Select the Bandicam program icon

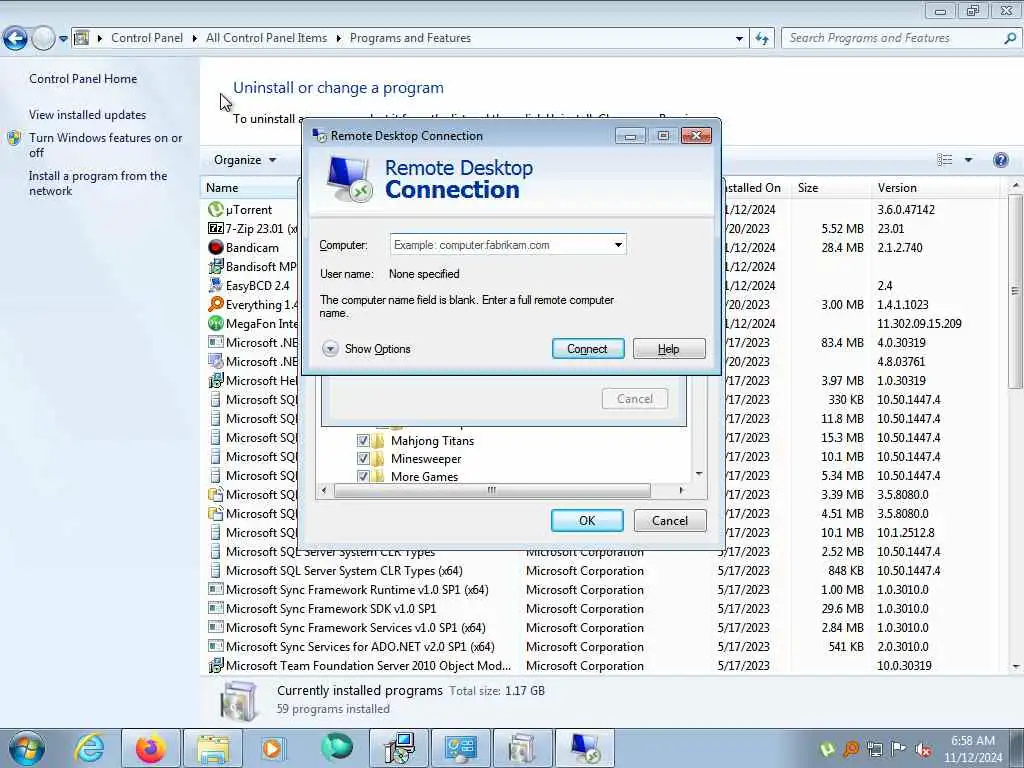pos(216,248)
